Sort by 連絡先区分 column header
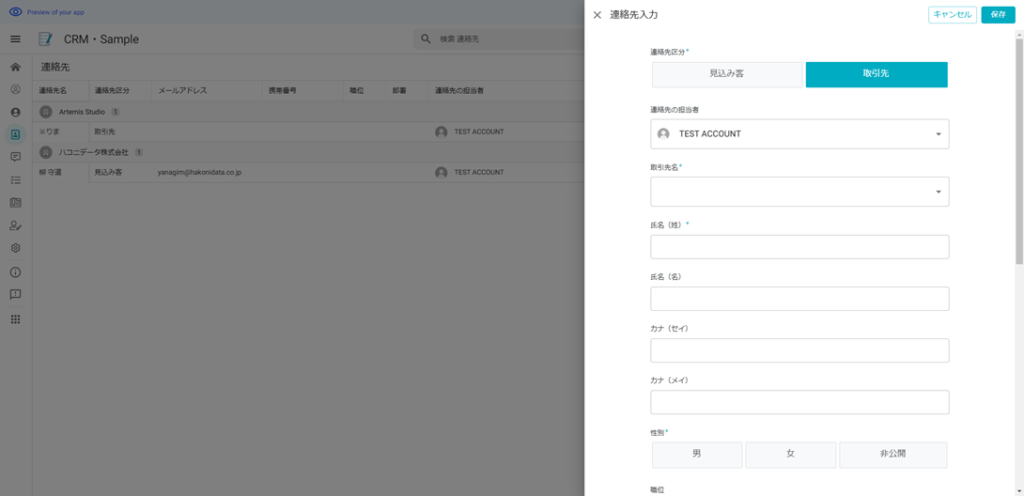1024x496 pixels. 112,91
